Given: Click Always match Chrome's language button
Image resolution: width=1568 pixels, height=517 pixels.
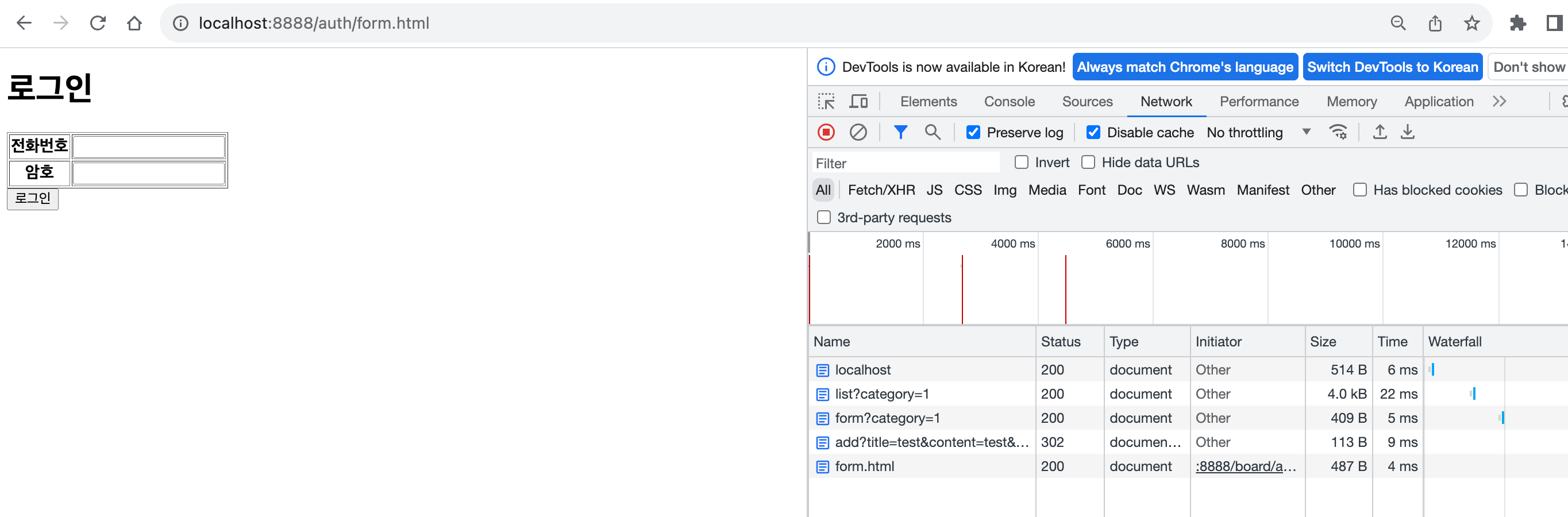Looking at the screenshot, I should (1185, 67).
